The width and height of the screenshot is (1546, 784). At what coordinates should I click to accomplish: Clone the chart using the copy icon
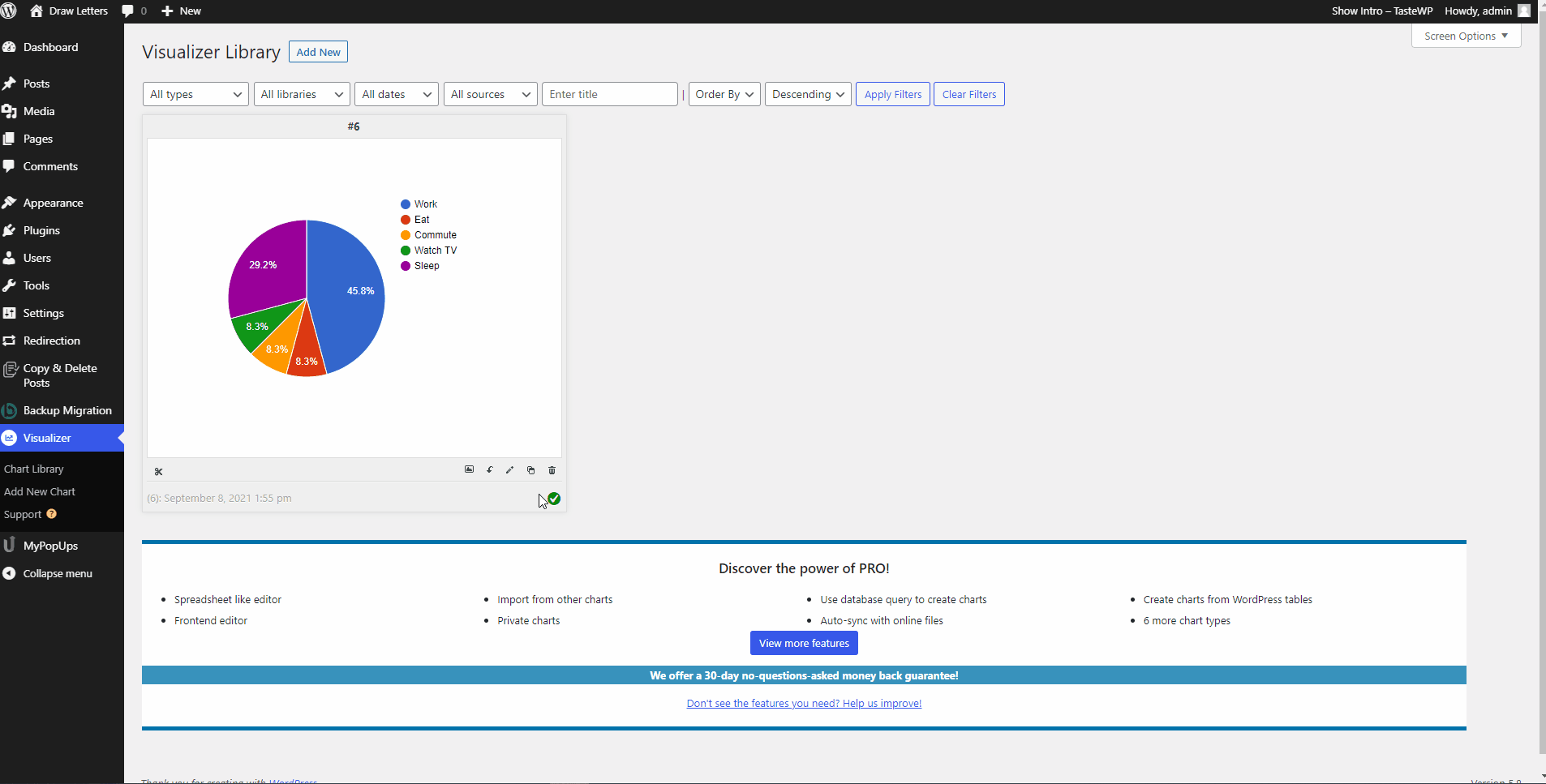click(531, 470)
